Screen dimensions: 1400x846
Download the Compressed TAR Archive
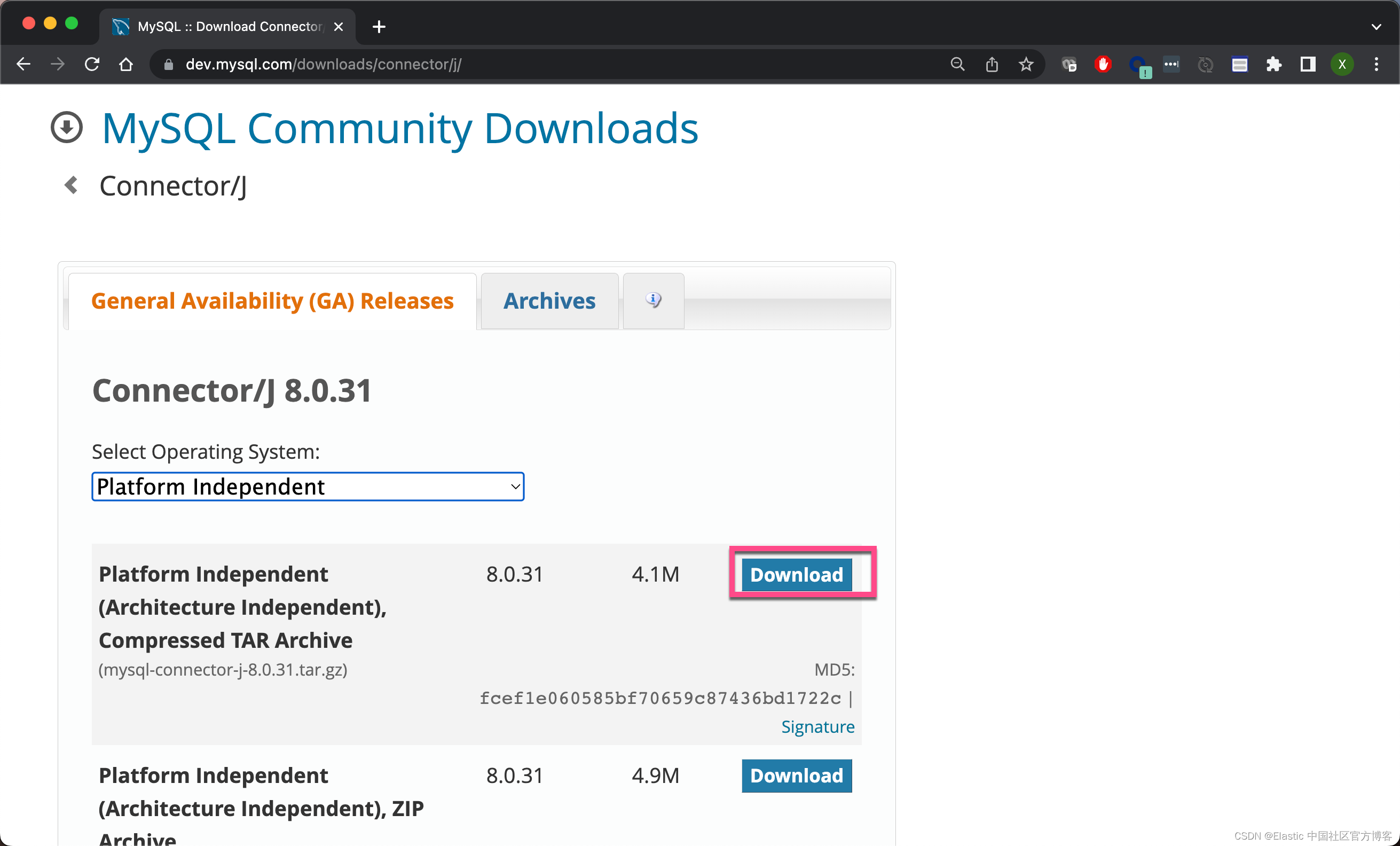click(797, 575)
